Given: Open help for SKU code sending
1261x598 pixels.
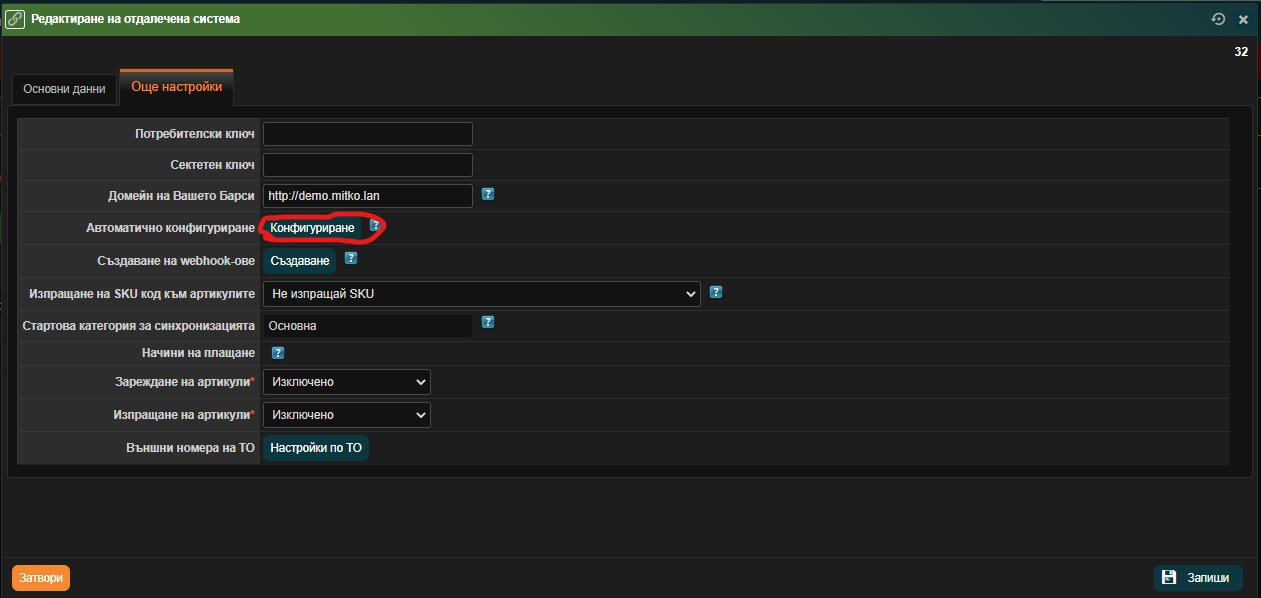Looking at the screenshot, I should pyautogui.click(x=716, y=292).
